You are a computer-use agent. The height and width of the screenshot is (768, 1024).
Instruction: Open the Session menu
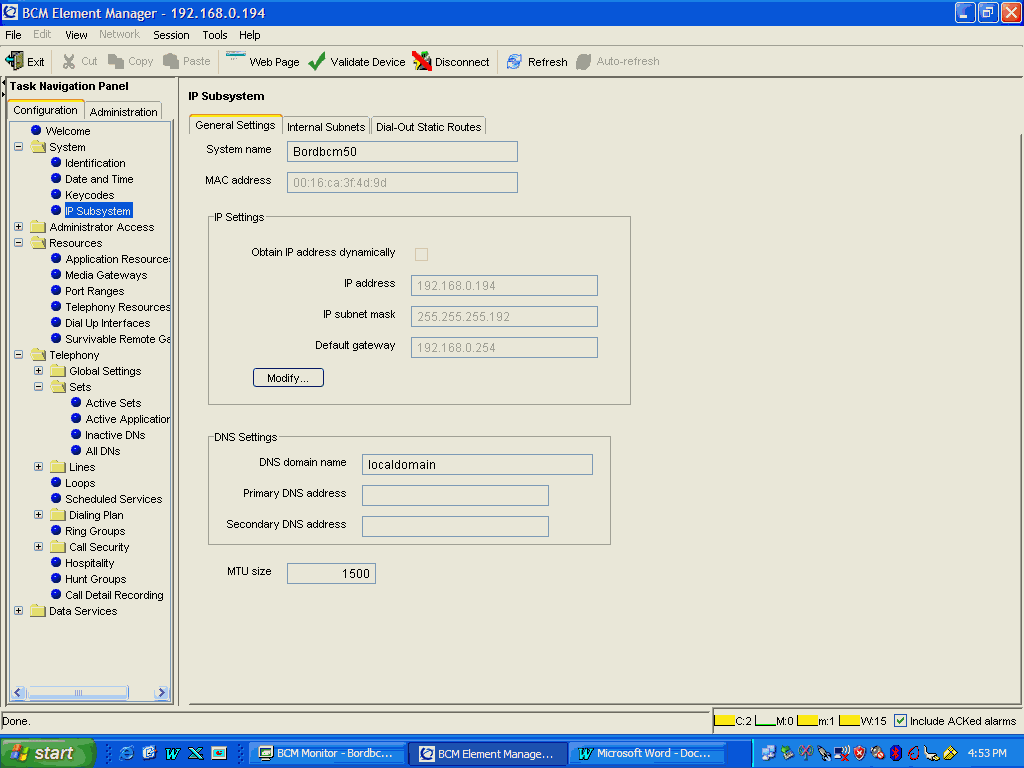tap(171, 35)
